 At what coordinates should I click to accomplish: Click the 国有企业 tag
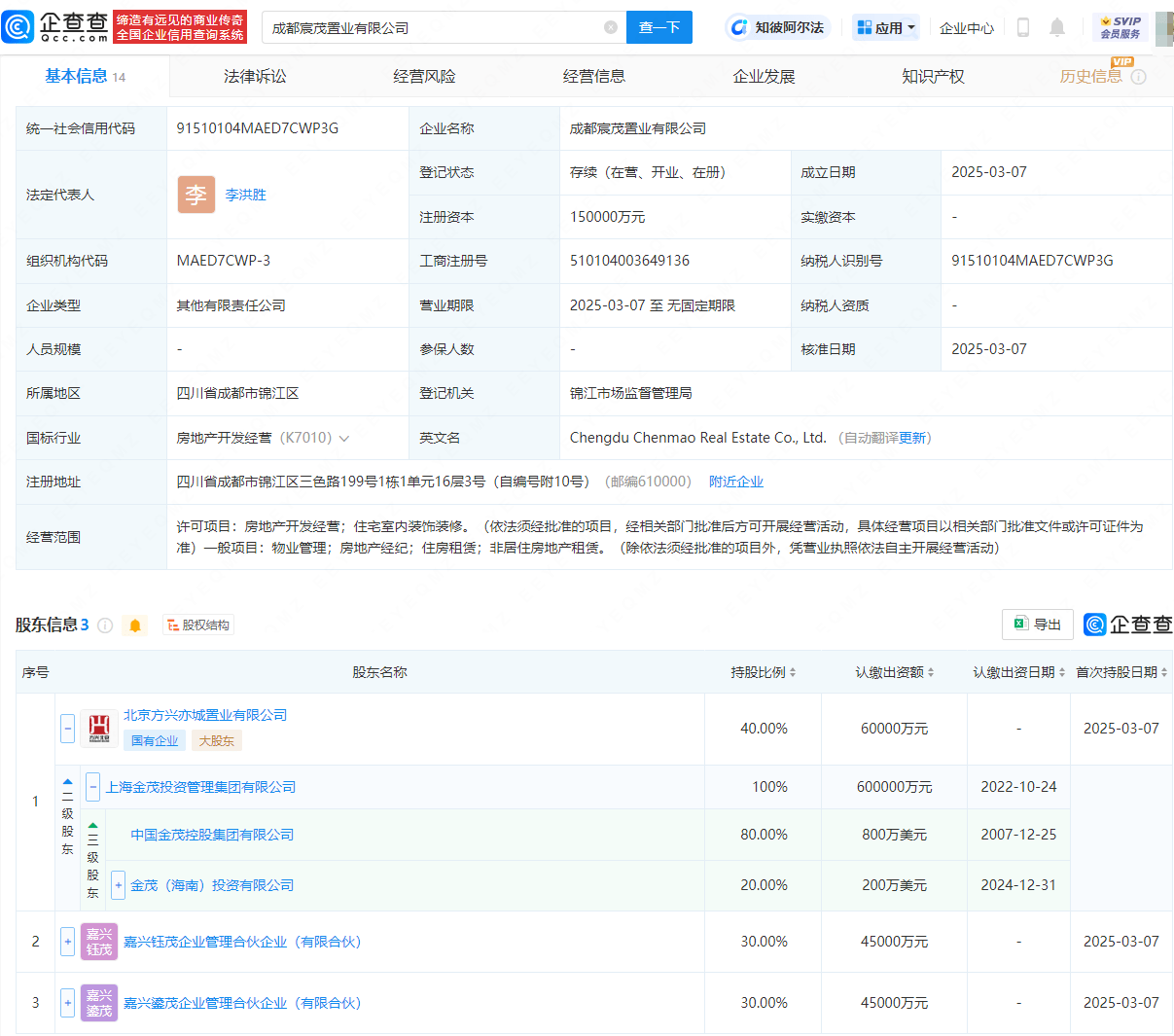[155, 740]
